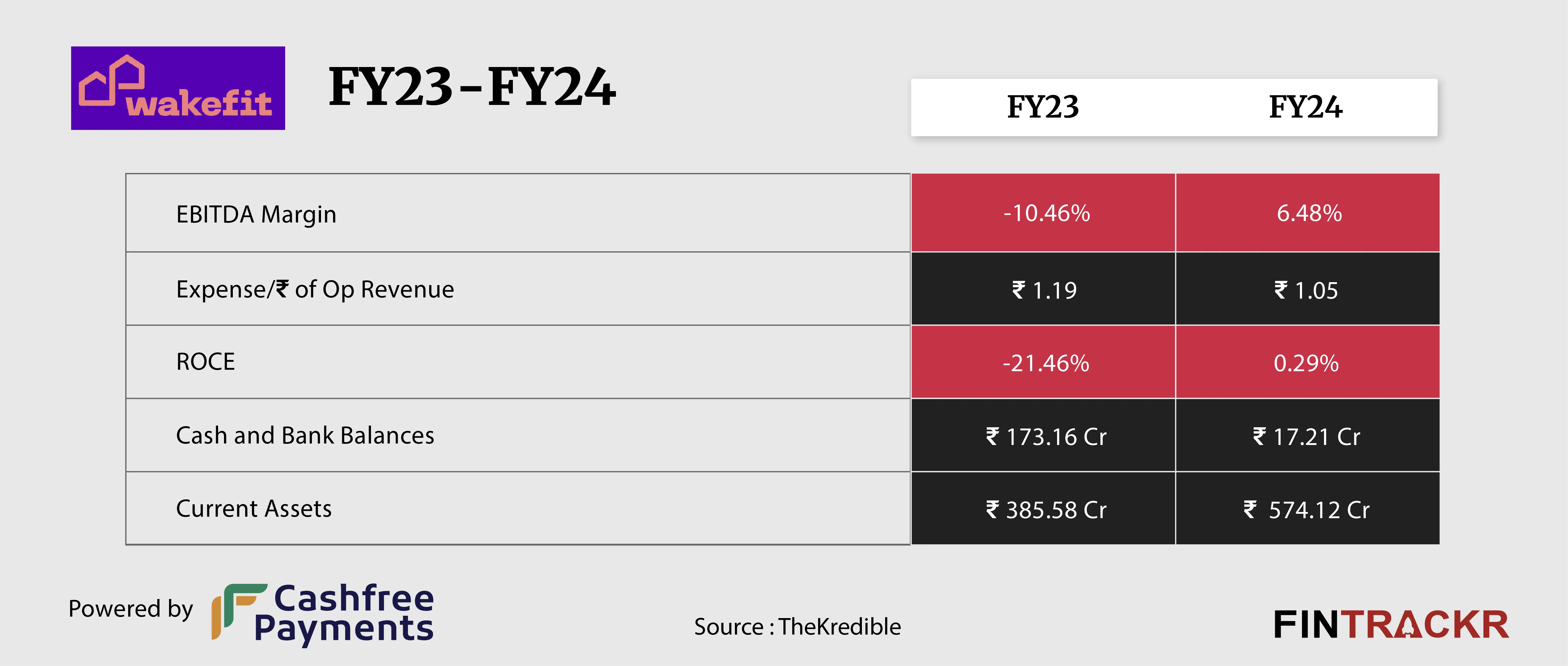This screenshot has width=1568, height=666.
Task: Click the FY23-FY24 heading
Action: (472, 88)
